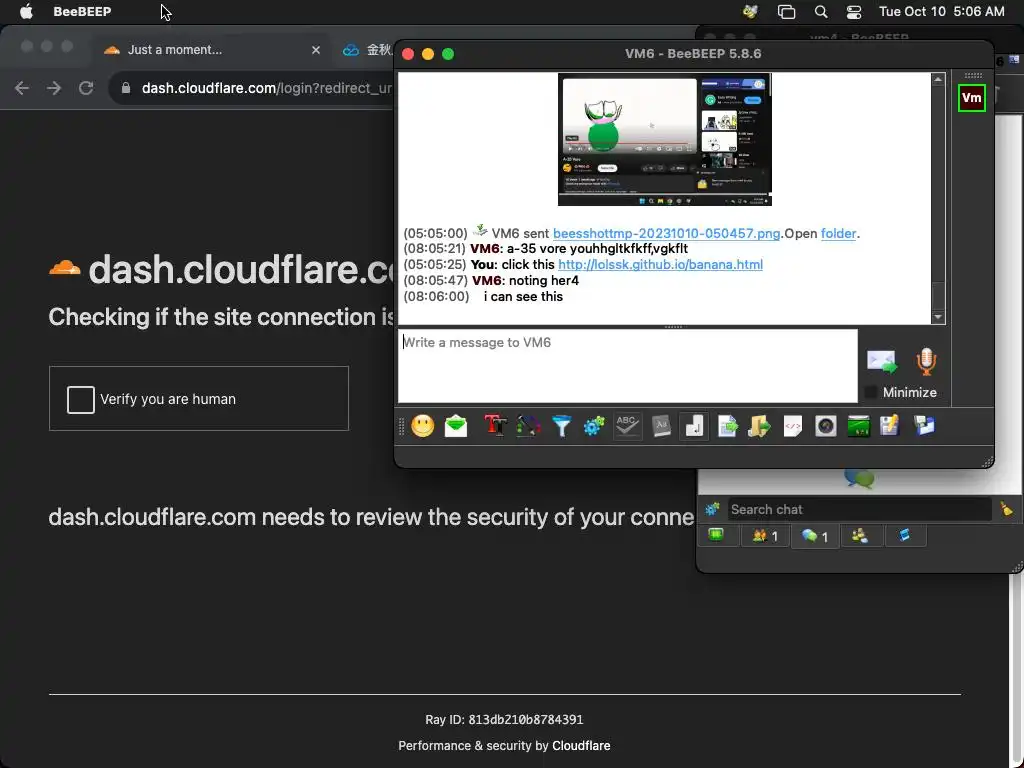Viewport: 1024px width, 768px height.
Task: Open Spotlight search in menu bar
Action: pos(821,12)
